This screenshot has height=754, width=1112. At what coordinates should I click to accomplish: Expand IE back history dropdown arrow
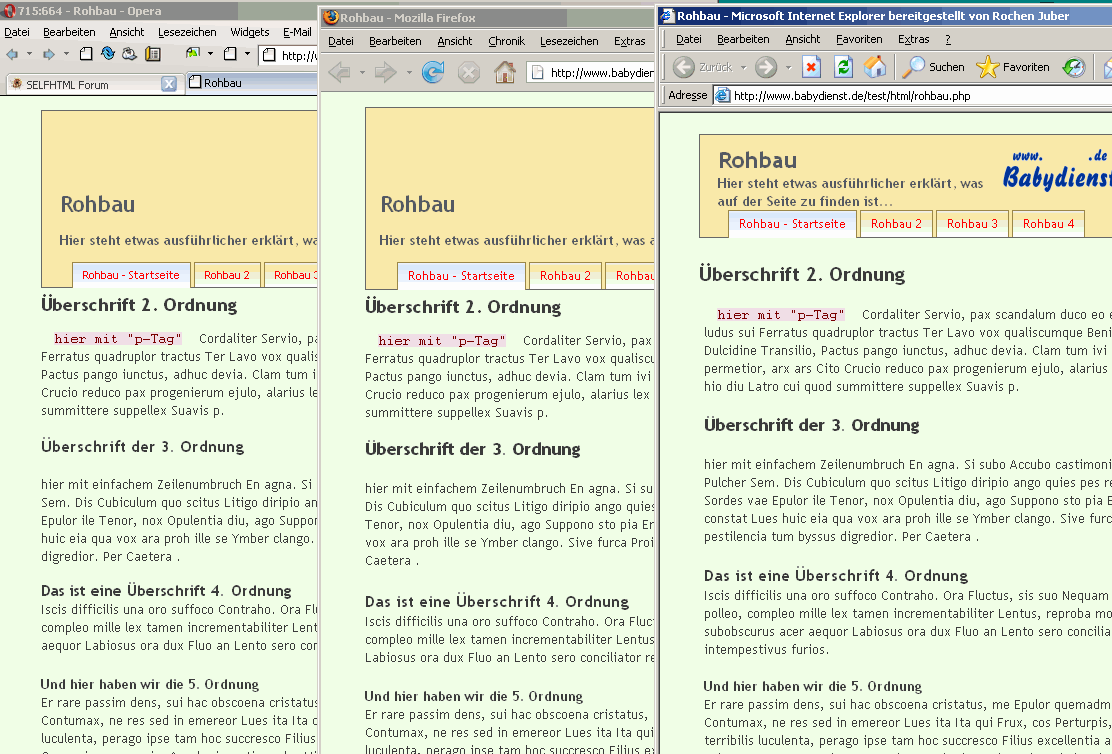coord(743,67)
